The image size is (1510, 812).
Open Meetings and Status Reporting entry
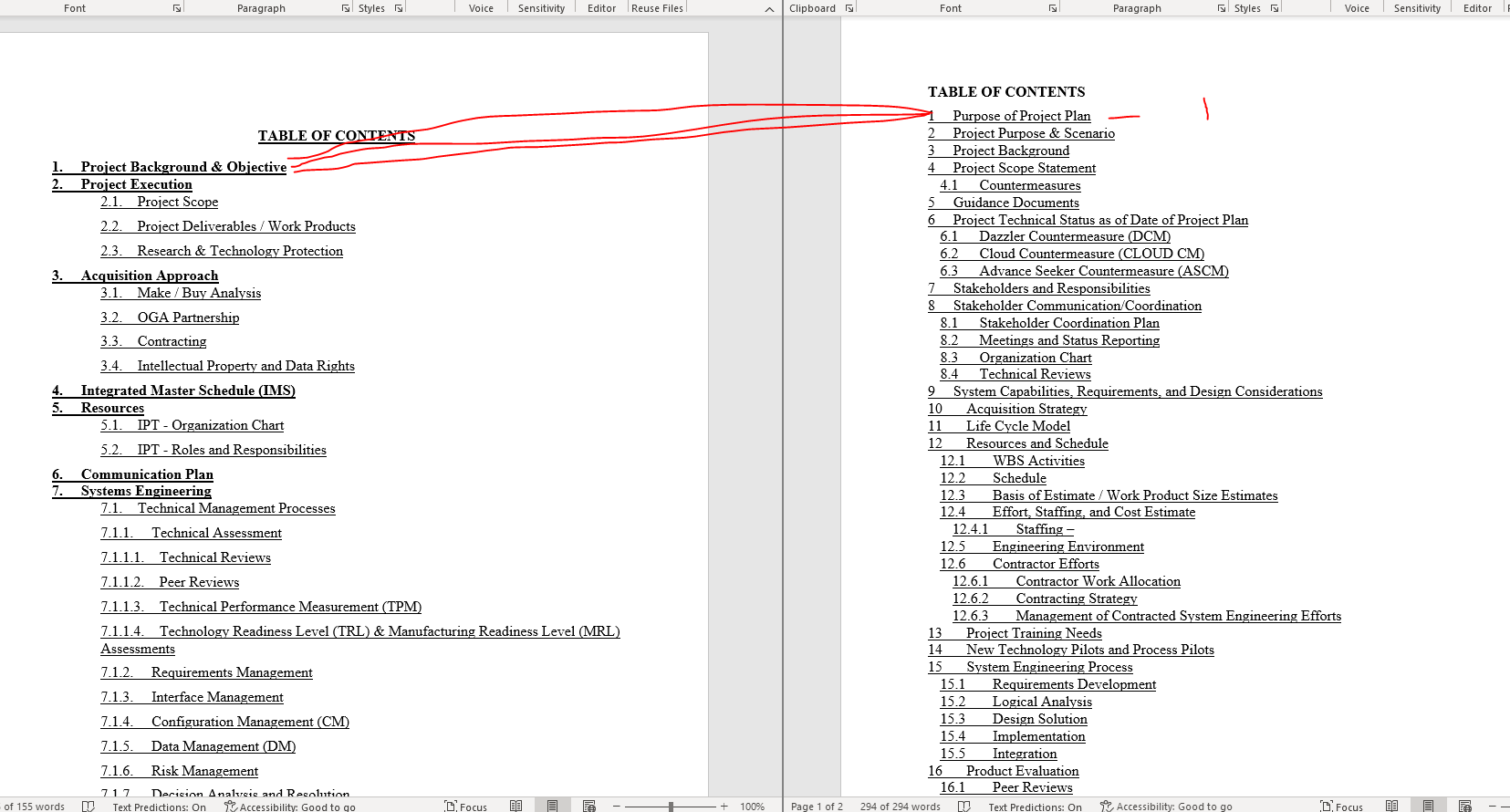pos(1050,340)
